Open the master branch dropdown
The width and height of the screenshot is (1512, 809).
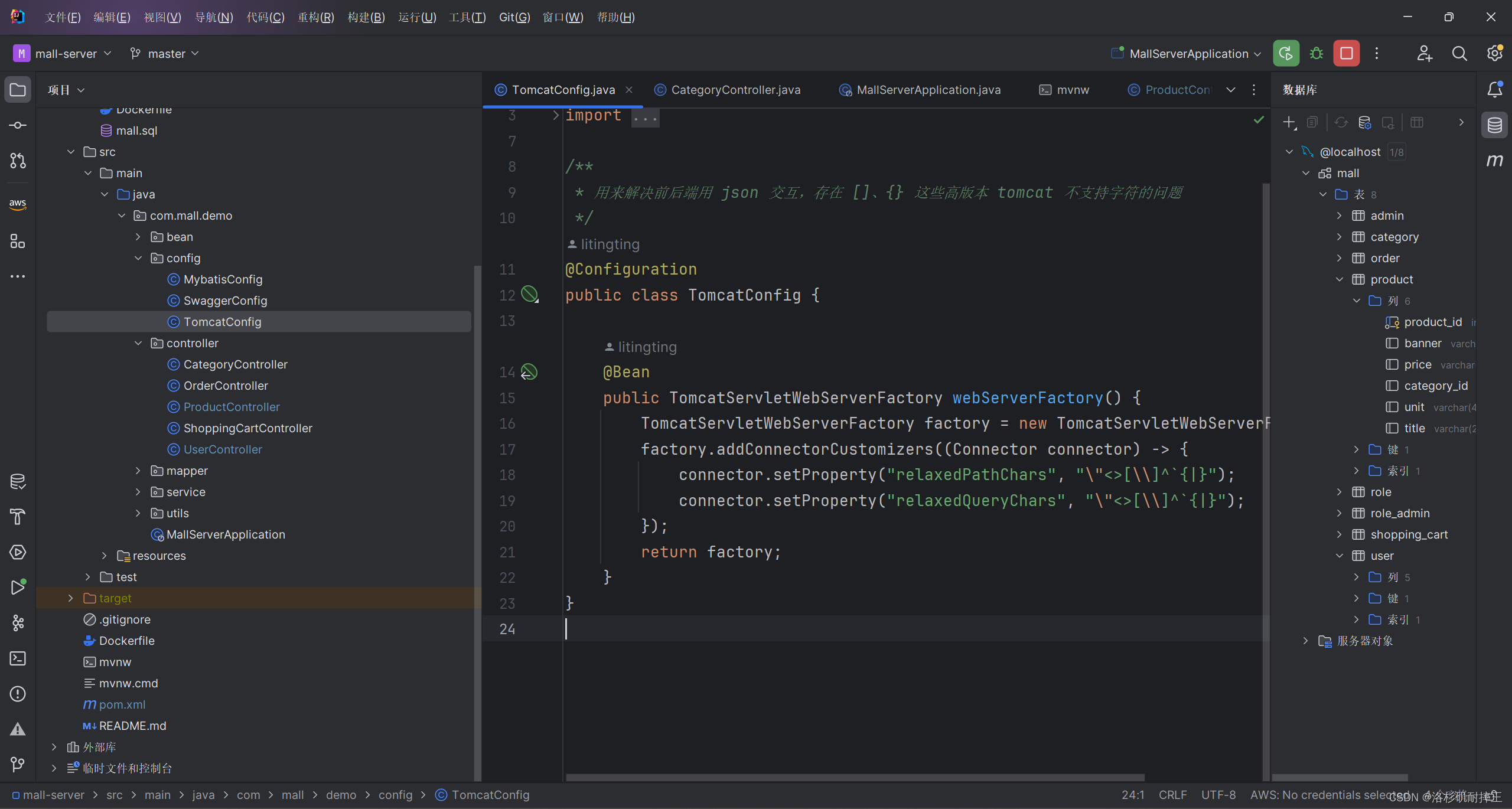tap(164, 54)
